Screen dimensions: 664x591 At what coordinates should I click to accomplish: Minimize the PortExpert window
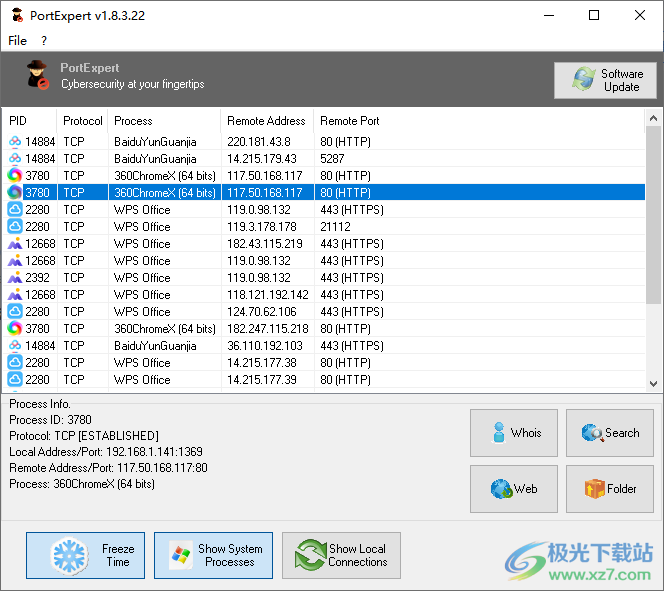pos(549,15)
